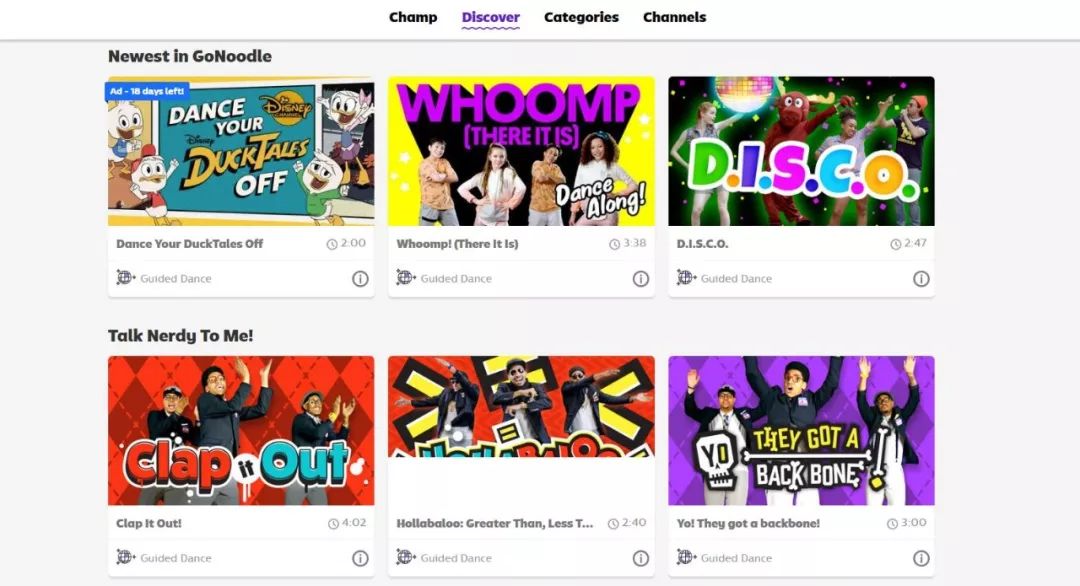Click Guided Dance icon under Clap It Out!
The height and width of the screenshot is (586, 1080).
pyautogui.click(x=126, y=557)
